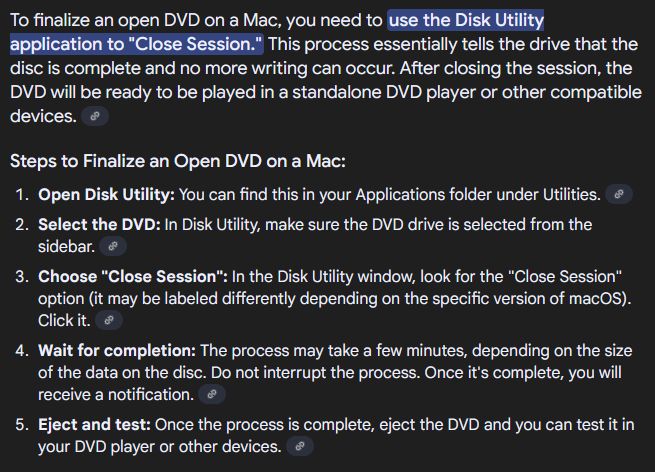Click the highlighted "use the Disk Utility" text
Screen dimensions: 655x472
(x=466, y=20)
